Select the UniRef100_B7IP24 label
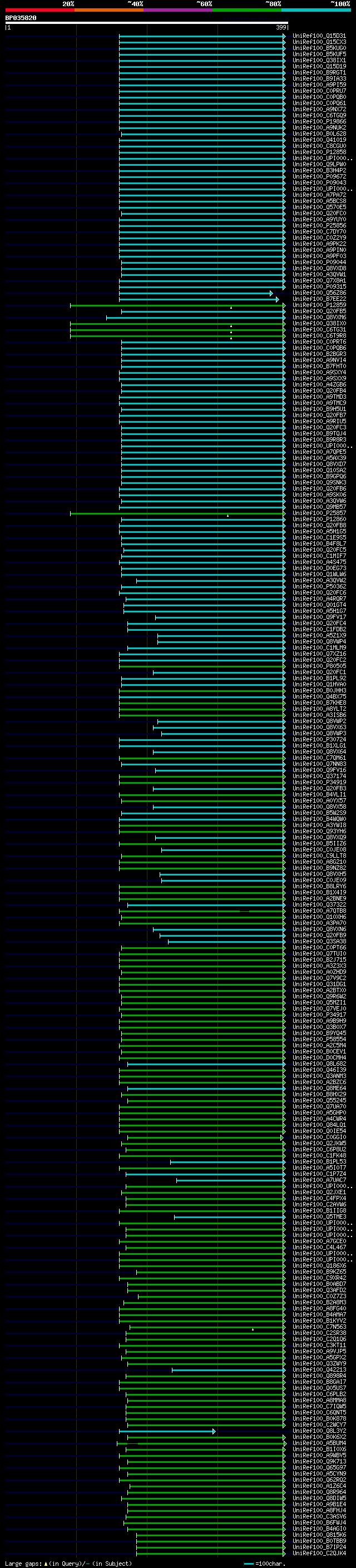Image resolution: width=356 pixels, height=1568 pixels. point(319,1547)
